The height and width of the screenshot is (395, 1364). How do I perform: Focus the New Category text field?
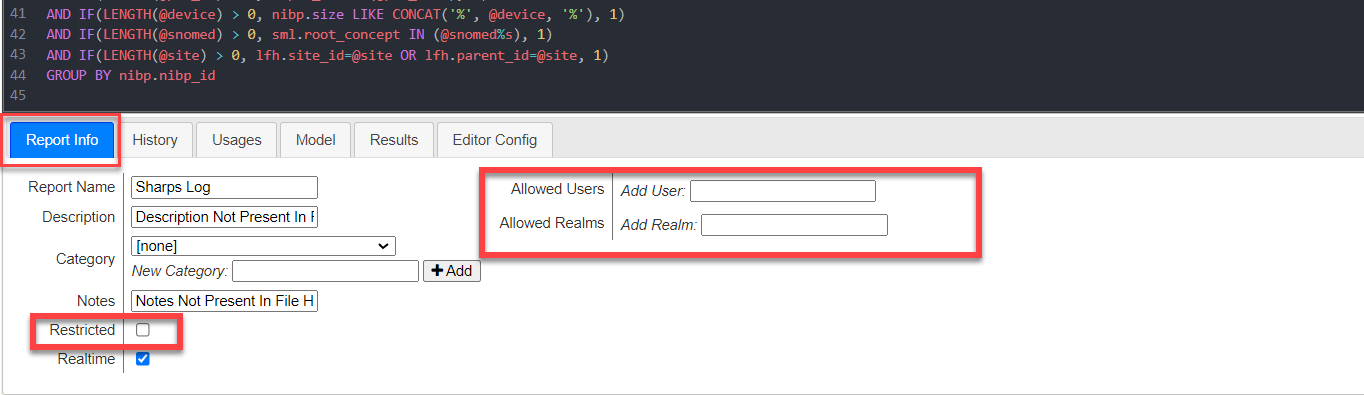pyautogui.click(x=325, y=271)
